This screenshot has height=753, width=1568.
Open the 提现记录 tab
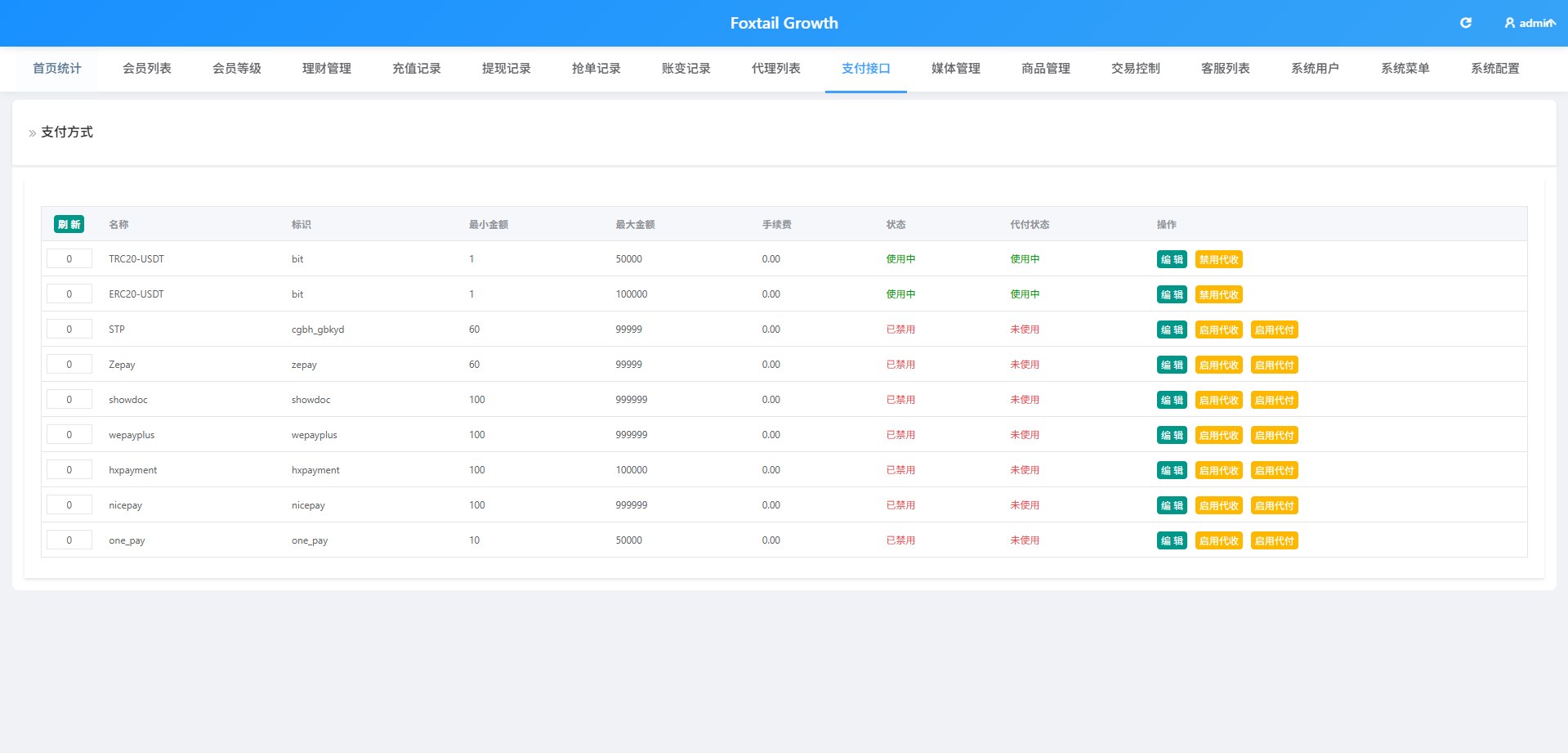click(507, 69)
